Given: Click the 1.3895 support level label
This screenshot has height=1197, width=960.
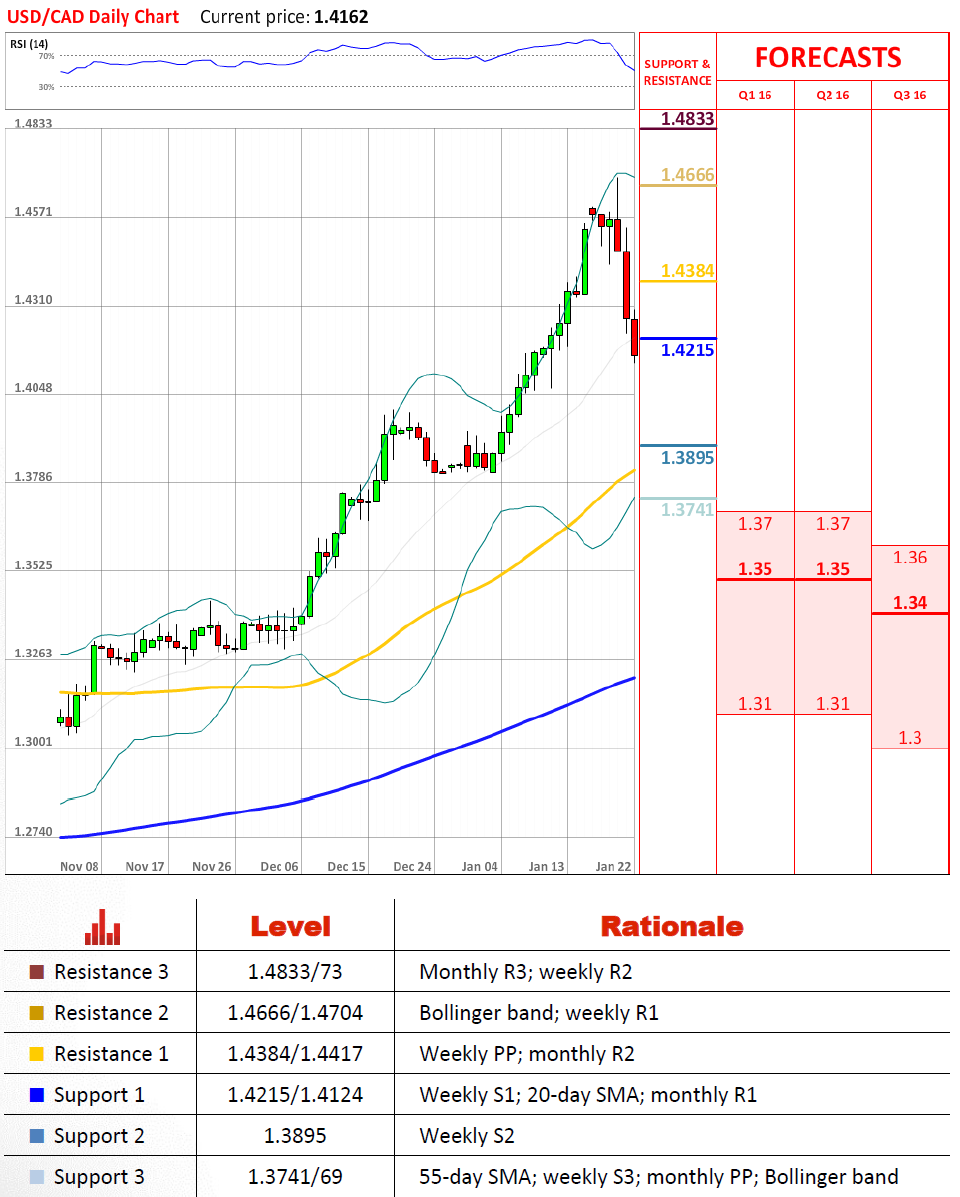Looking at the screenshot, I should click(688, 458).
